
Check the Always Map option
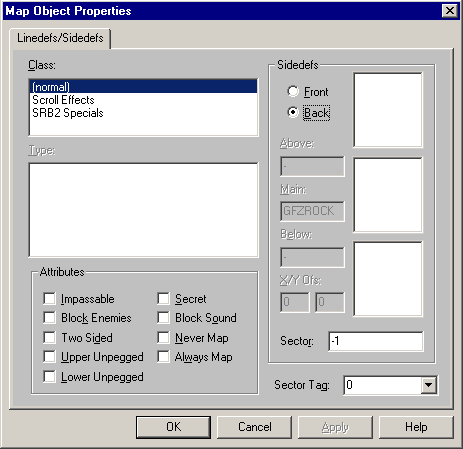click(163, 356)
